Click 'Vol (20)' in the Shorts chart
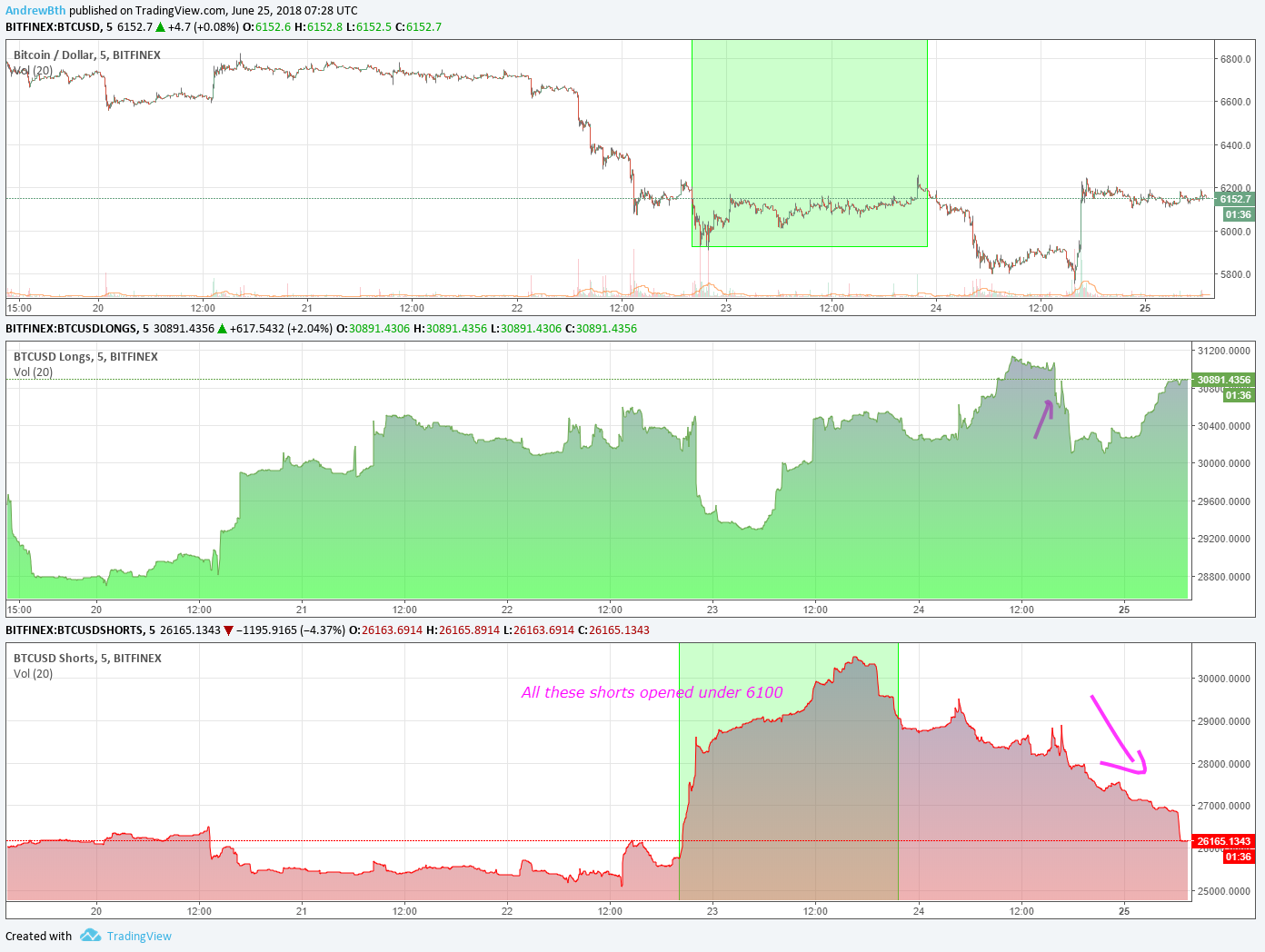This screenshot has width=1265, height=952. pos(33,674)
